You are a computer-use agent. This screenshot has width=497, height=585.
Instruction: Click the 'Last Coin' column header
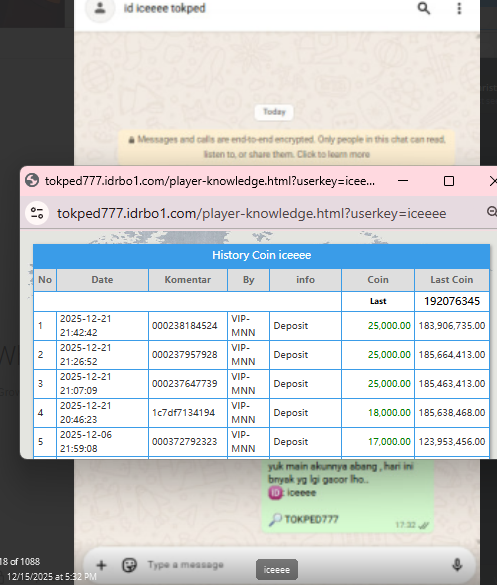tap(452, 280)
